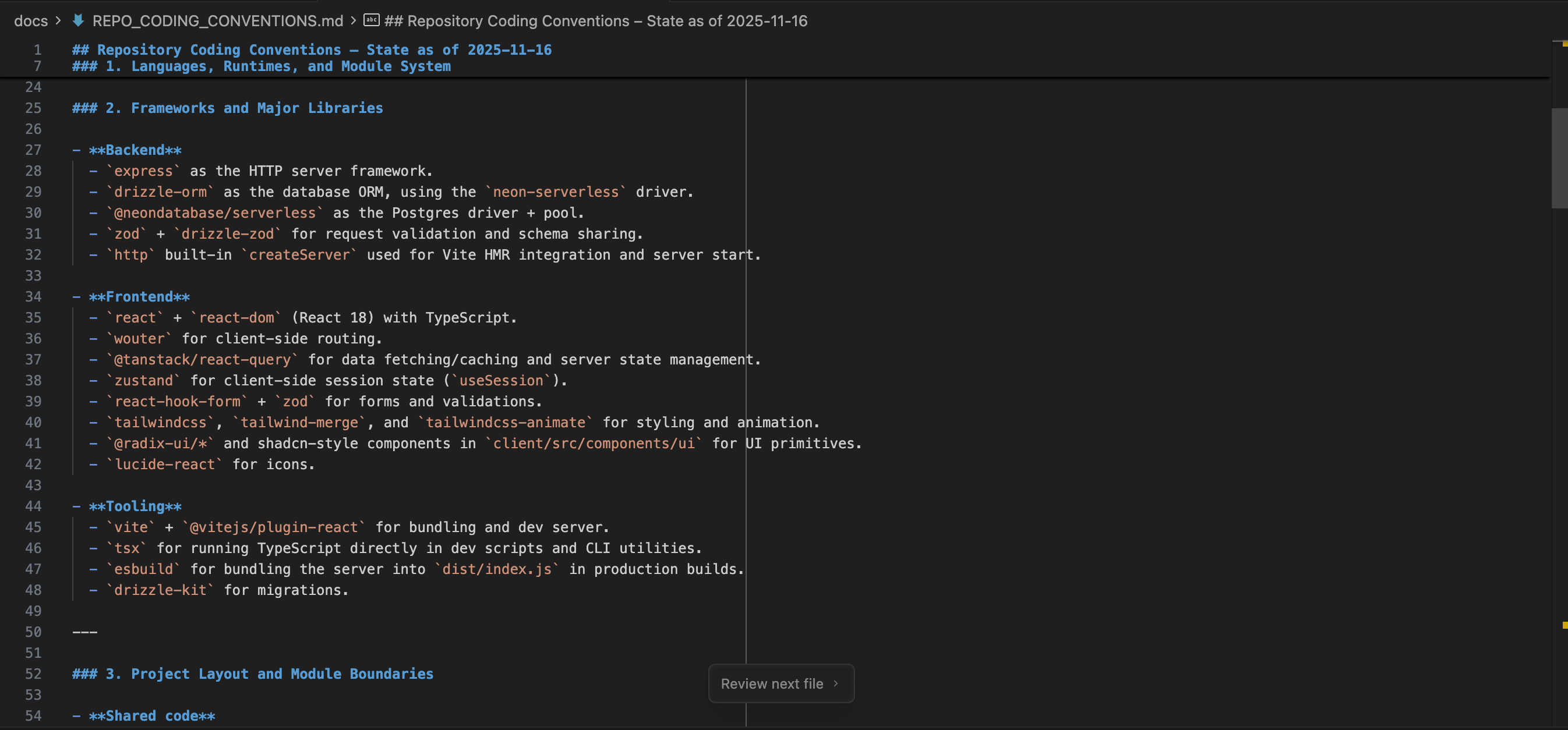Open the Repository Coding Conventions heading breadcrumb

tap(595, 20)
